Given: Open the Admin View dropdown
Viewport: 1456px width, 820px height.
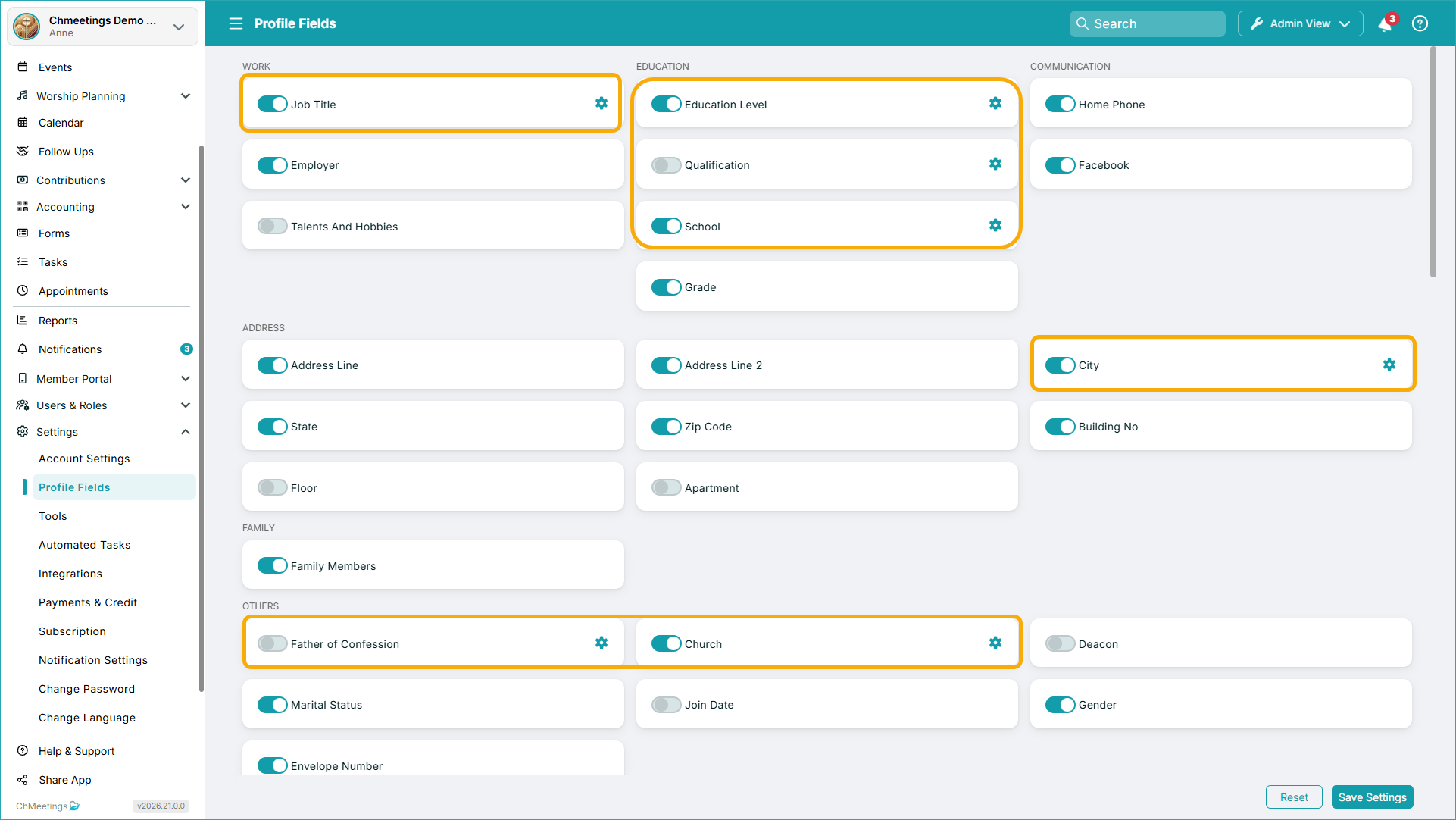Looking at the screenshot, I should pyautogui.click(x=1300, y=23).
